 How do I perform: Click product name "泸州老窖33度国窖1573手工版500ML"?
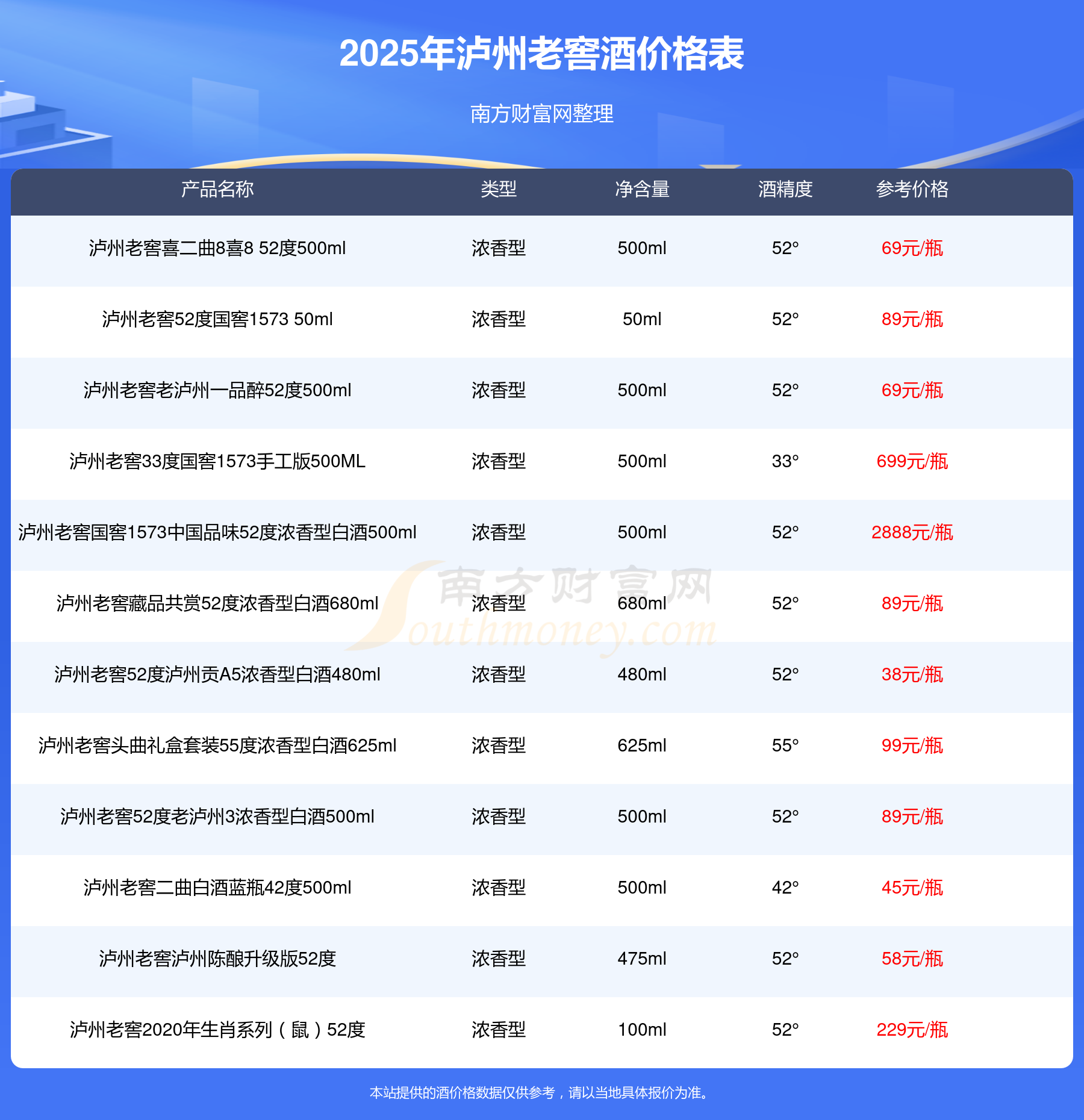click(x=217, y=461)
